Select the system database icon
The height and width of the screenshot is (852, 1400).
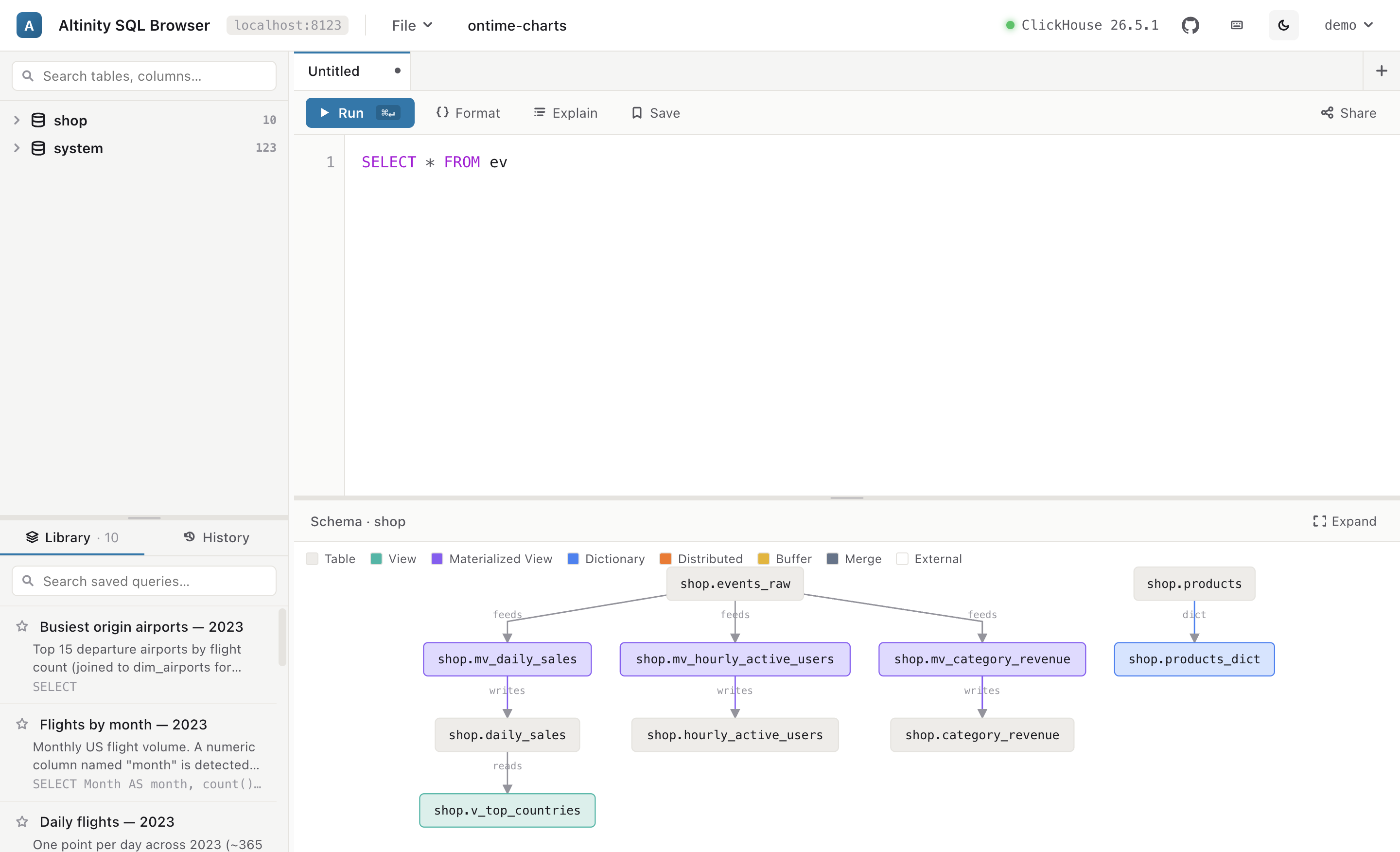click(38, 148)
